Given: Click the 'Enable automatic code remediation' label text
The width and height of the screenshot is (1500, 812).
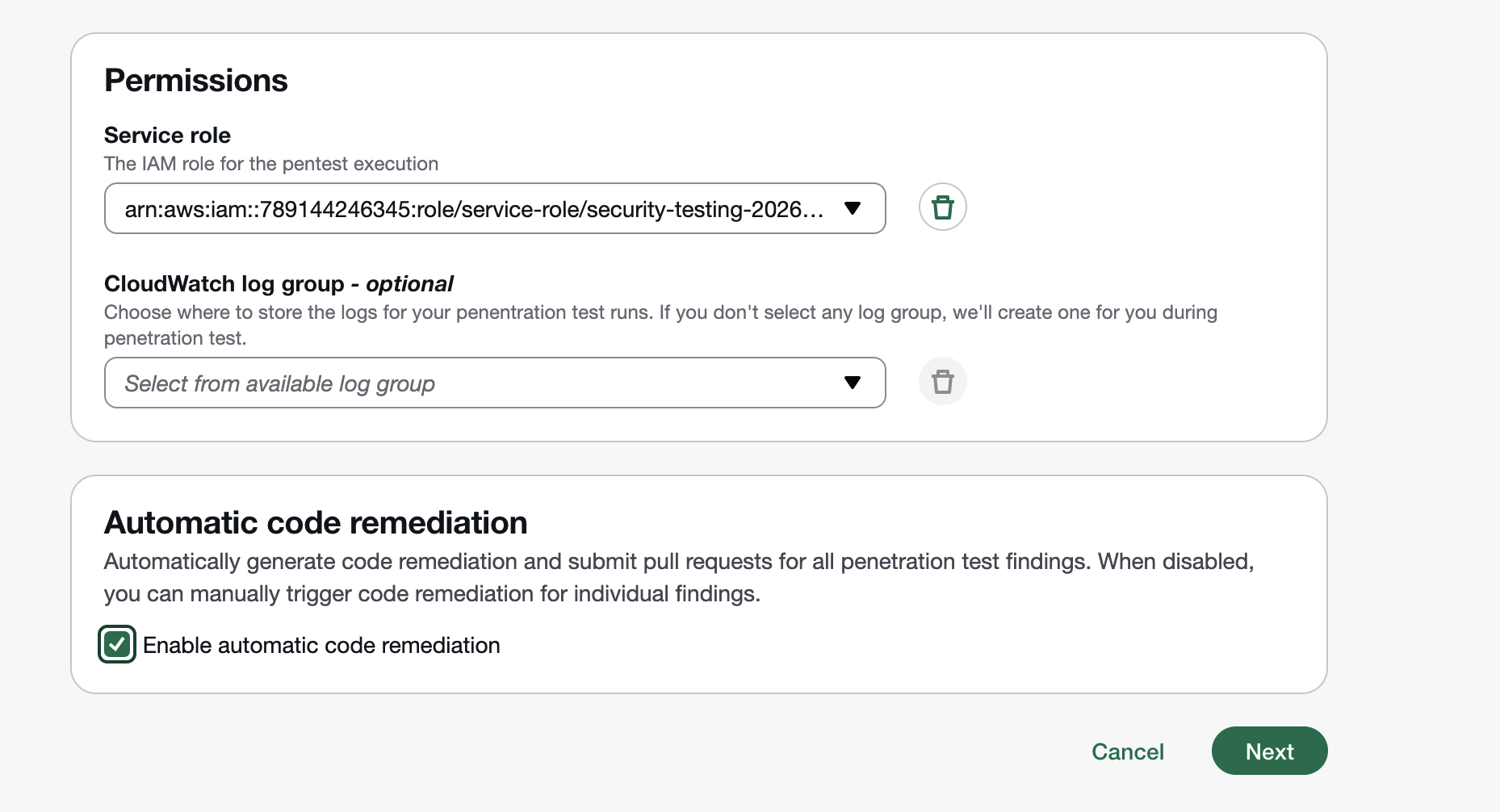Looking at the screenshot, I should (321, 646).
